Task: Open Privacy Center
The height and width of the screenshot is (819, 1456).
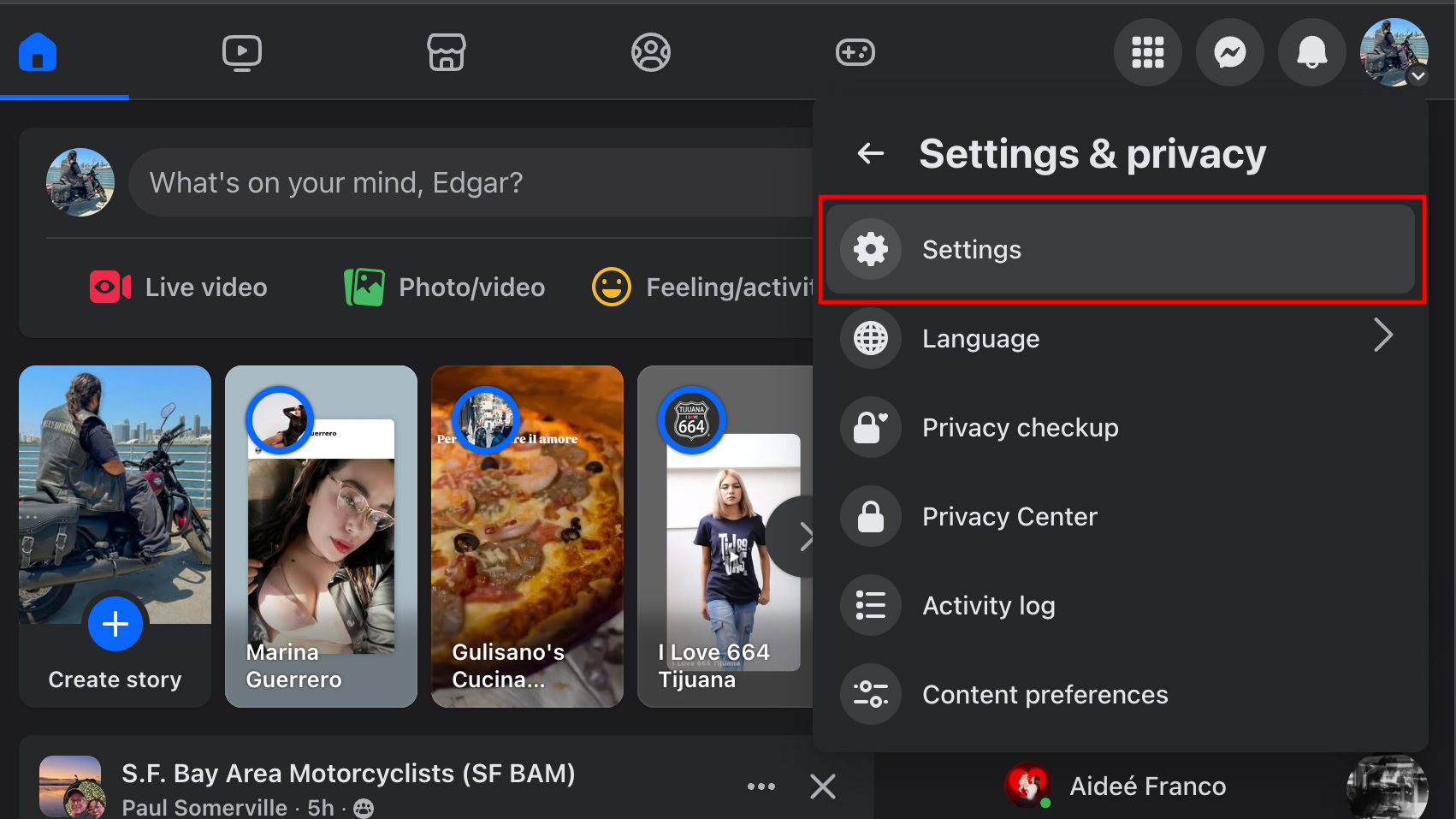Action: 1121,516
